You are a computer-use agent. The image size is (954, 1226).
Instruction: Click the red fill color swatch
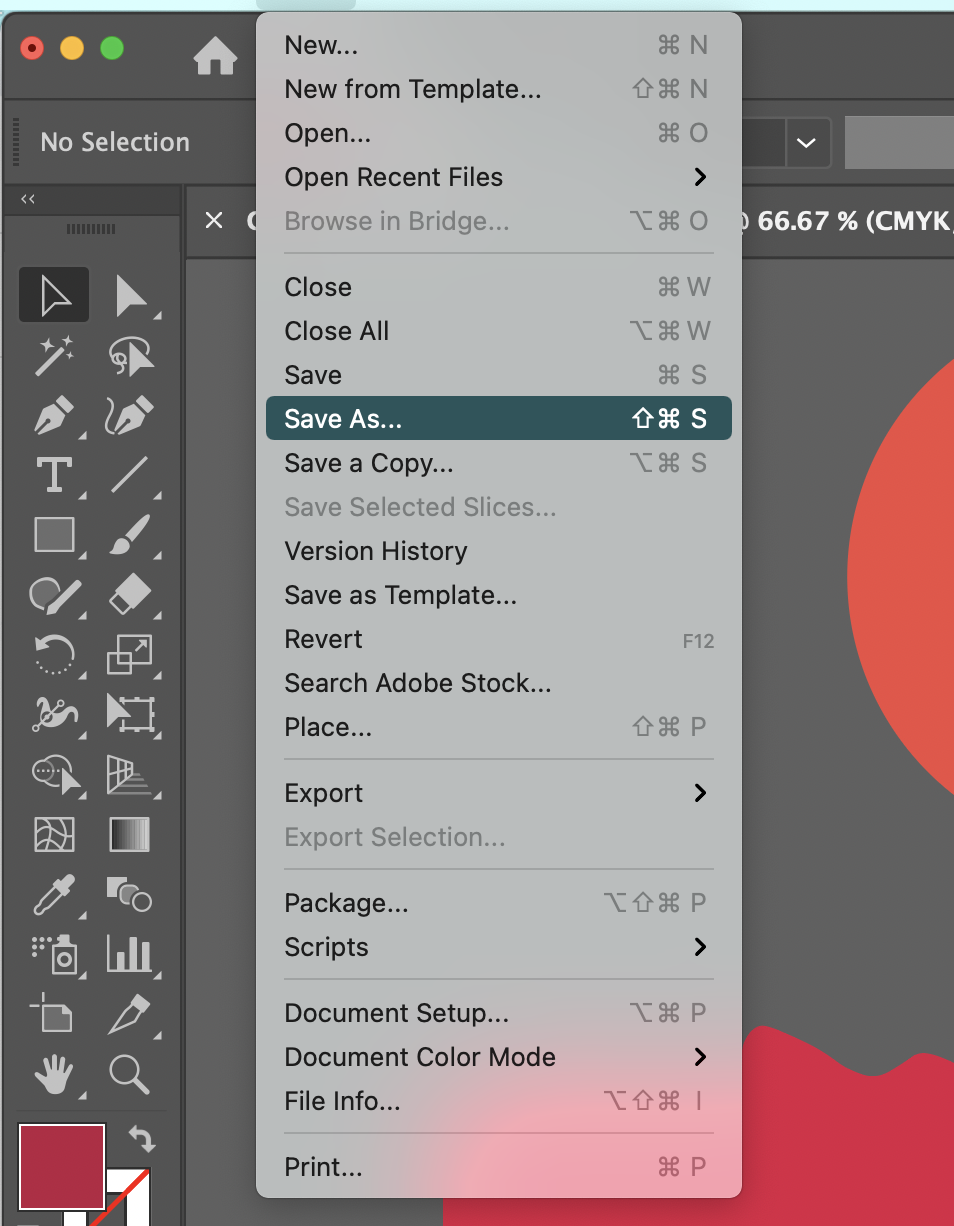click(x=60, y=1165)
